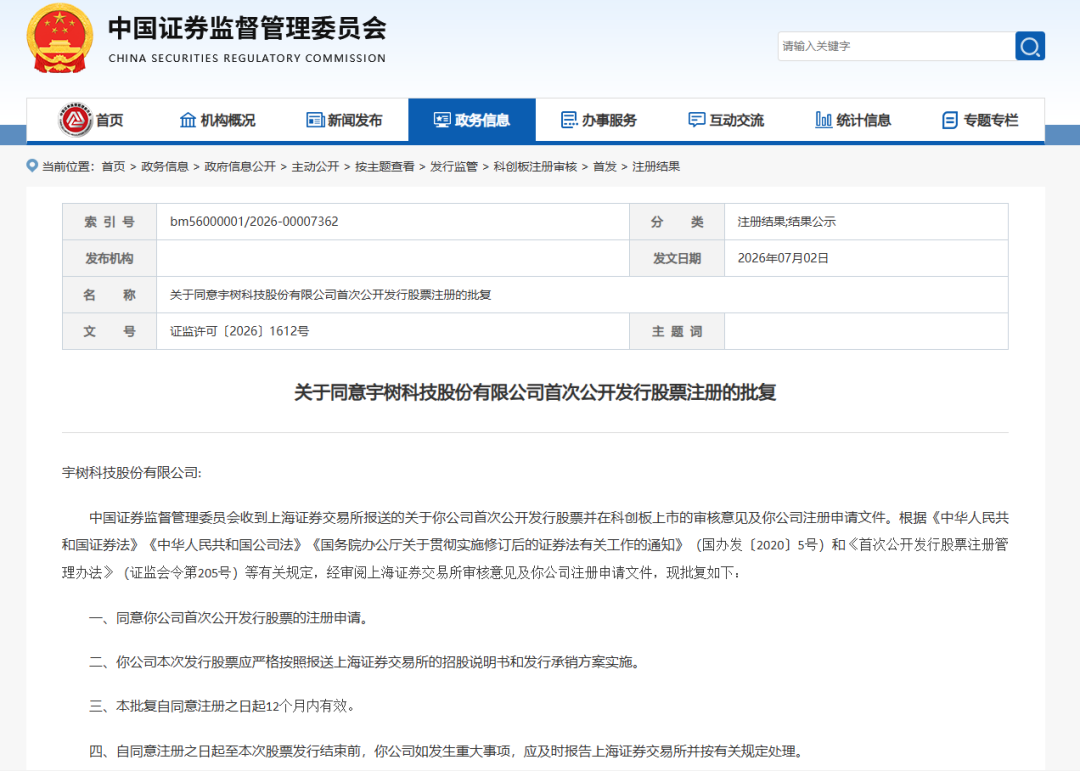This screenshot has height=771, width=1080.
Task: Click 注册结果 breadcrumb link
Action: [x=656, y=166]
